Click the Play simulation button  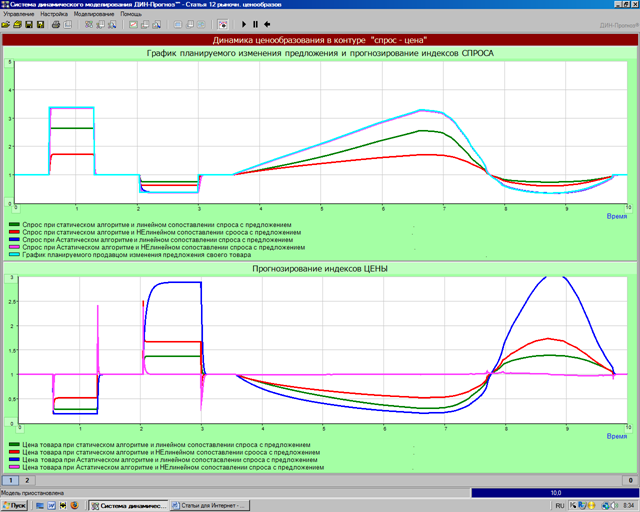243,24
